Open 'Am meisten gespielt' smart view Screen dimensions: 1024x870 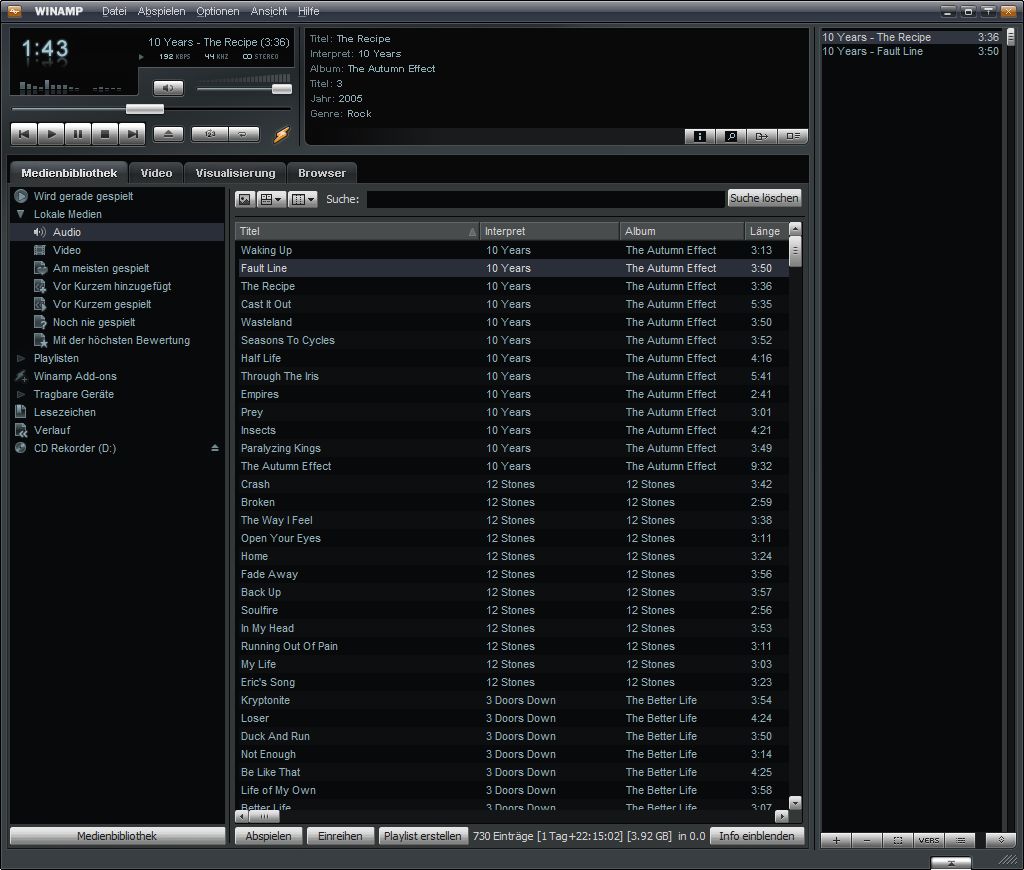pyautogui.click(x=101, y=268)
